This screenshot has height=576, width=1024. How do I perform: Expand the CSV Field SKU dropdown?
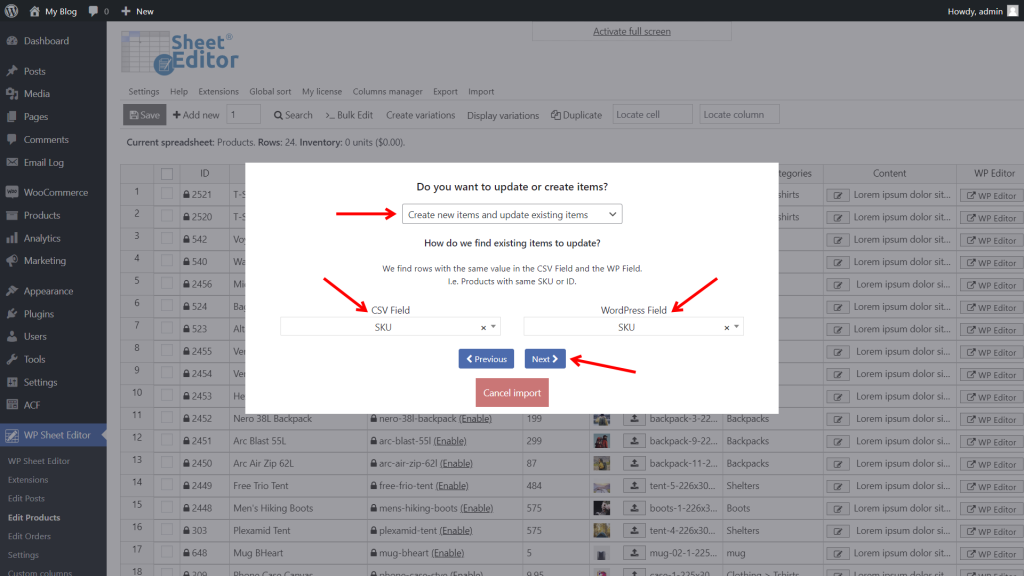390,326
